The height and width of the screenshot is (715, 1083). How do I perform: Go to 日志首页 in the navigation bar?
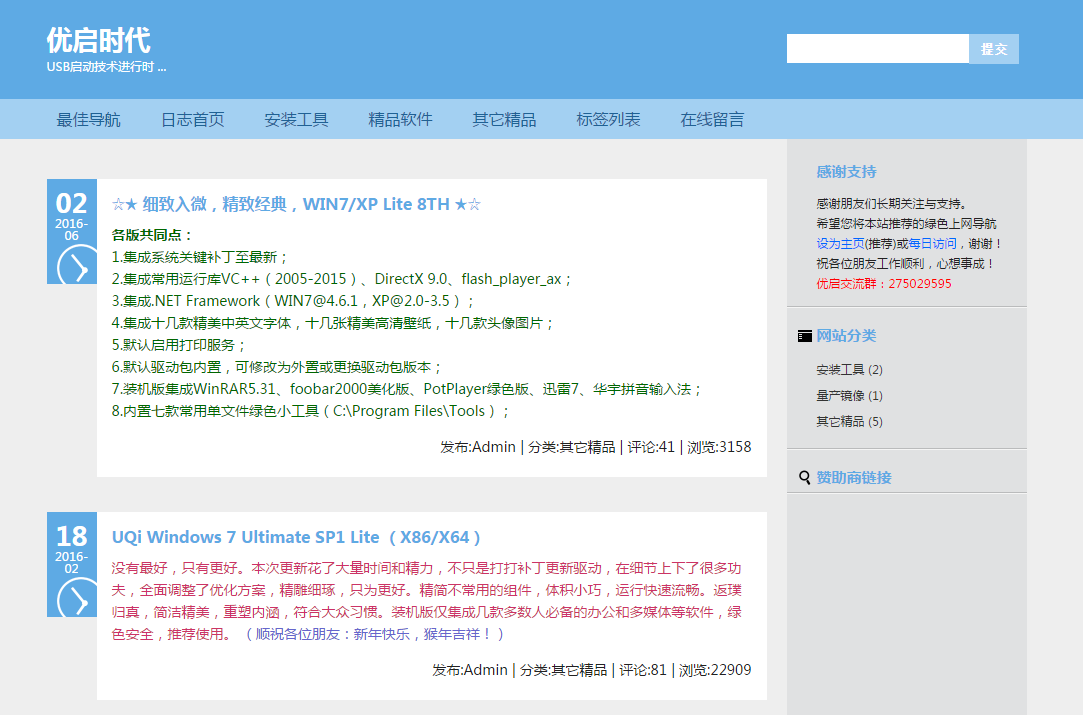(191, 119)
